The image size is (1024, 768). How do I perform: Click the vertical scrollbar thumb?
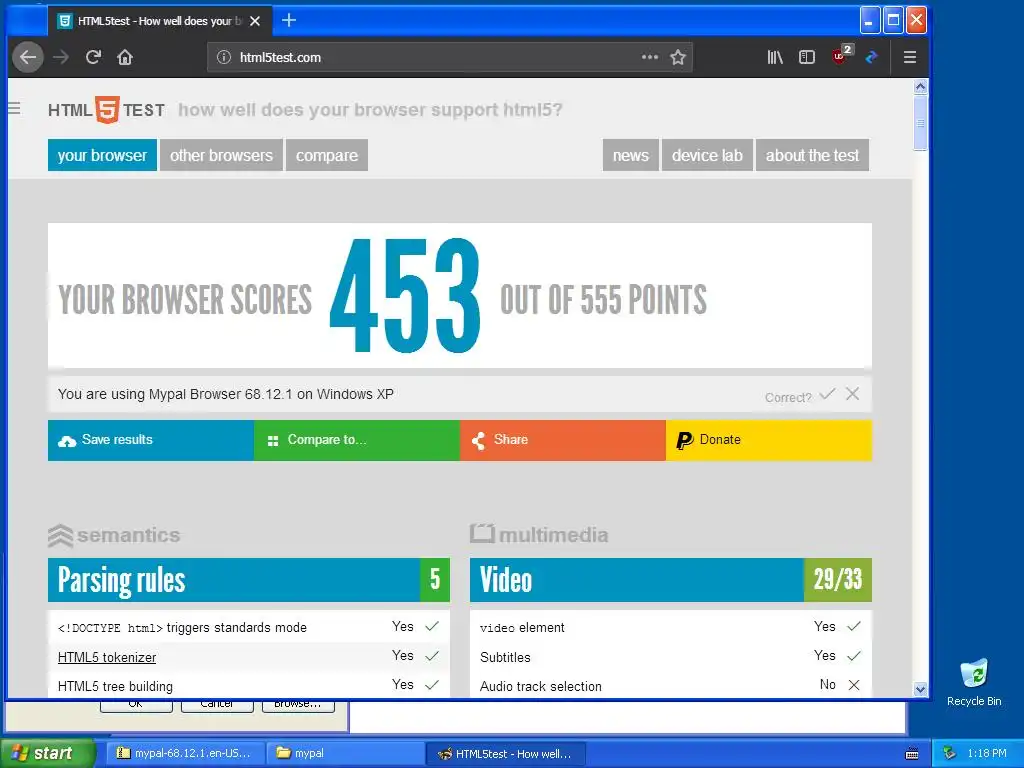[x=920, y=123]
